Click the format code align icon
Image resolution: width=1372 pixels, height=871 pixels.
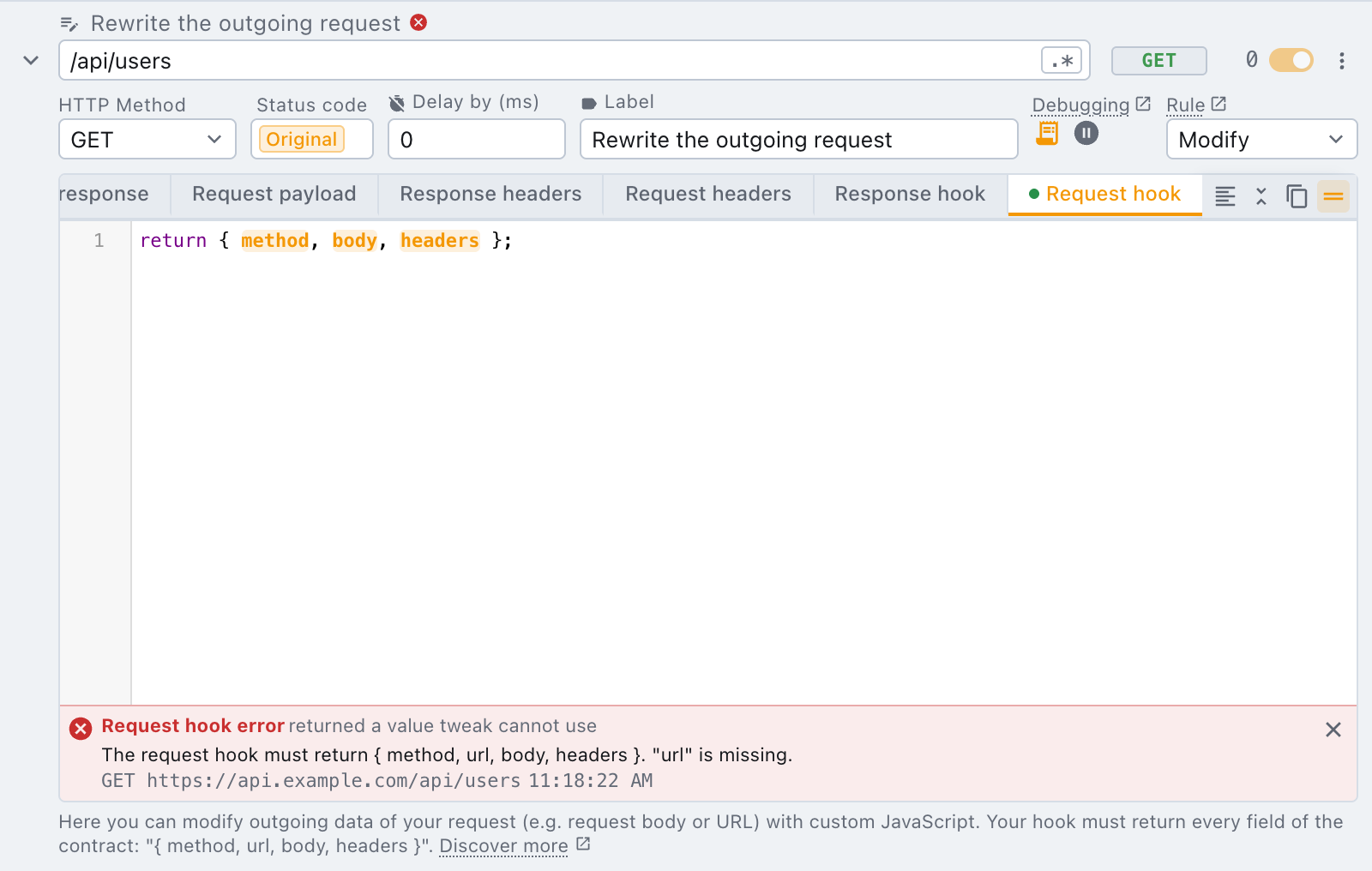[1225, 196]
